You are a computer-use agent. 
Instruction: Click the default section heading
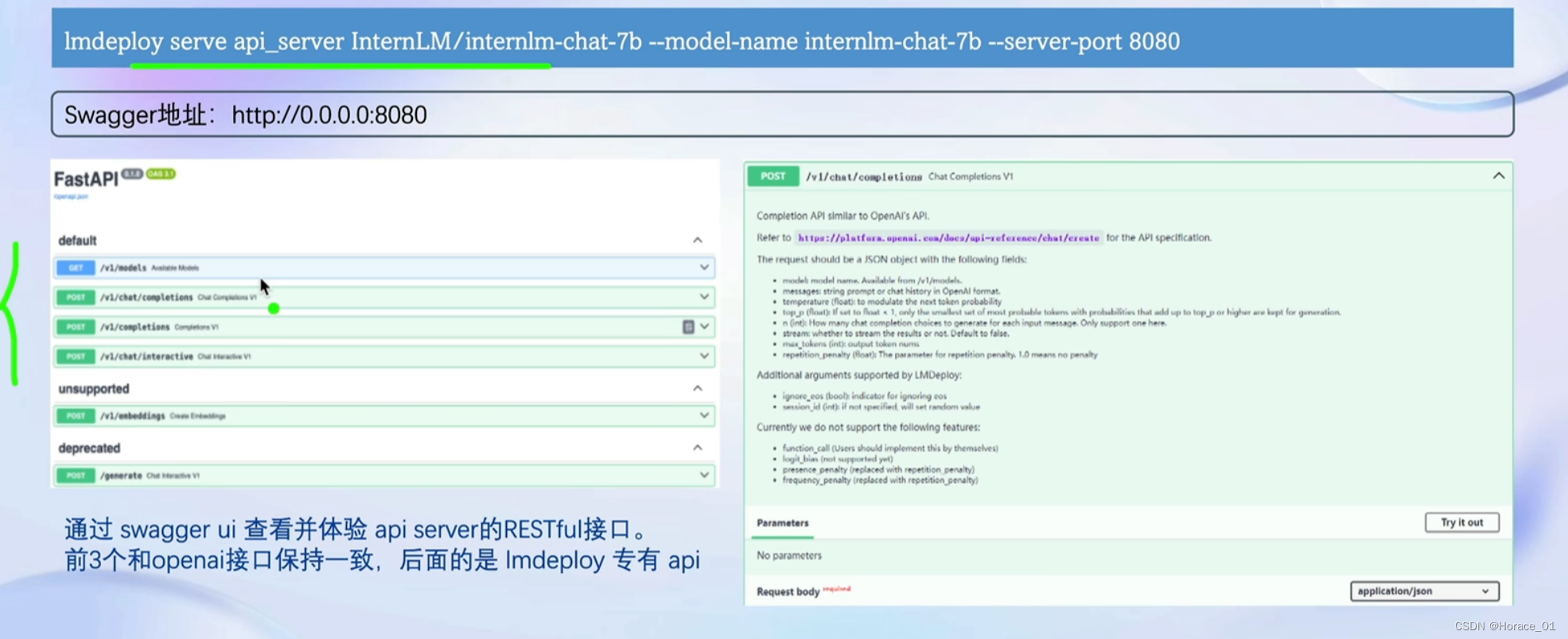pyautogui.click(x=77, y=240)
